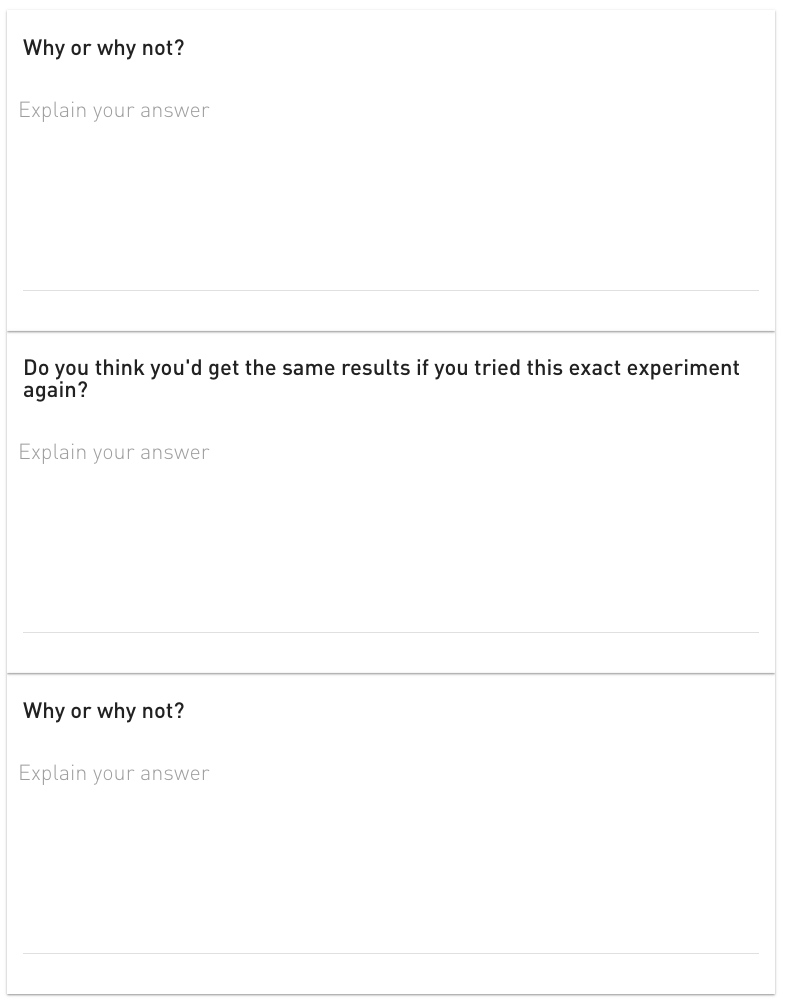The height and width of the screenshot is (1008, 786).
Task: Focus the placeholder under the same-results question
Action: point(114,453)
